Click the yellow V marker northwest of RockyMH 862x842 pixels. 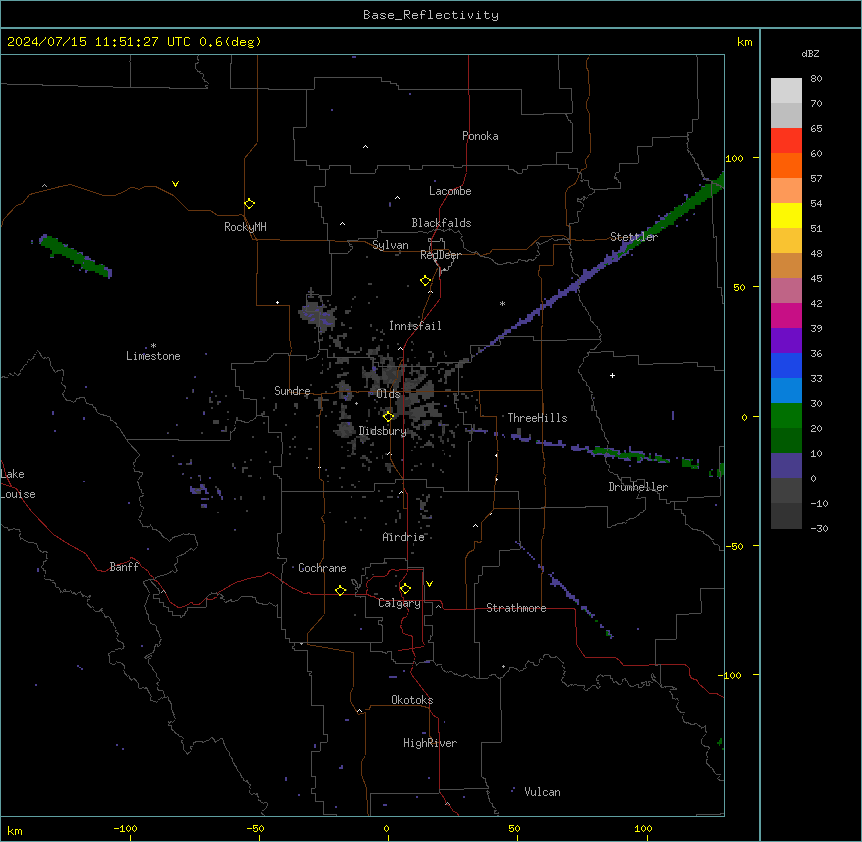pyautogui.click(x=175, y=184)
